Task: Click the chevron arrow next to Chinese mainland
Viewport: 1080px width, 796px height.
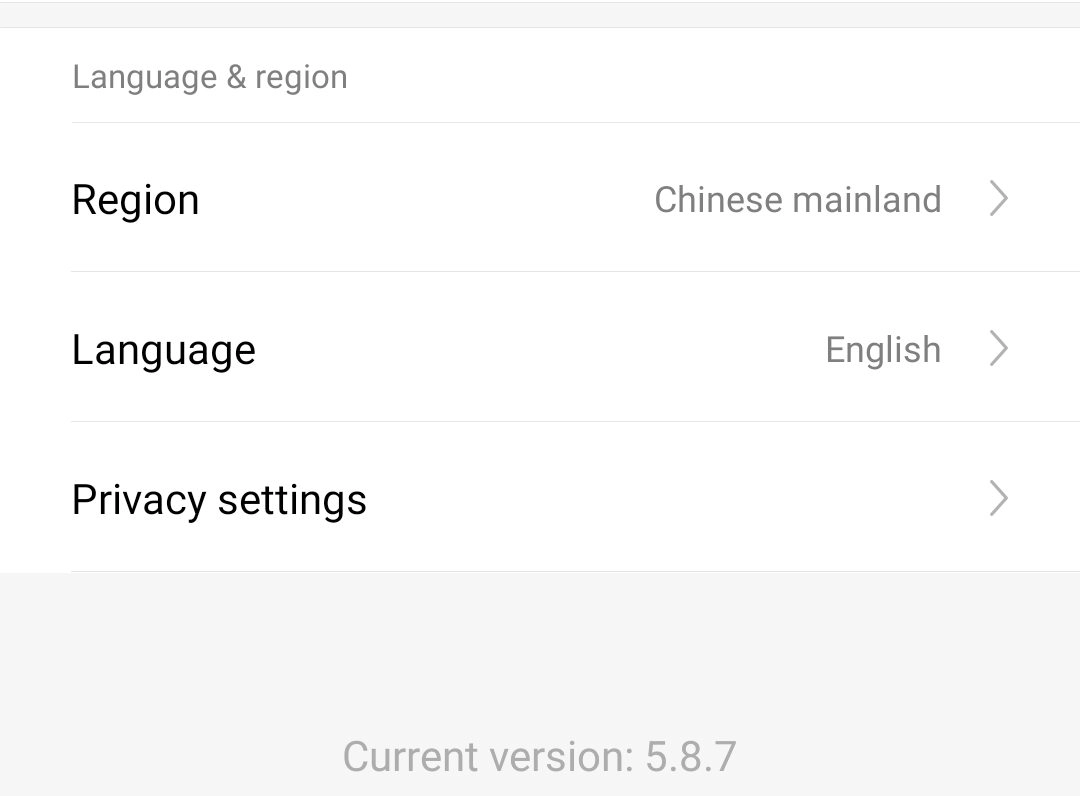Action: coord(998,199)
